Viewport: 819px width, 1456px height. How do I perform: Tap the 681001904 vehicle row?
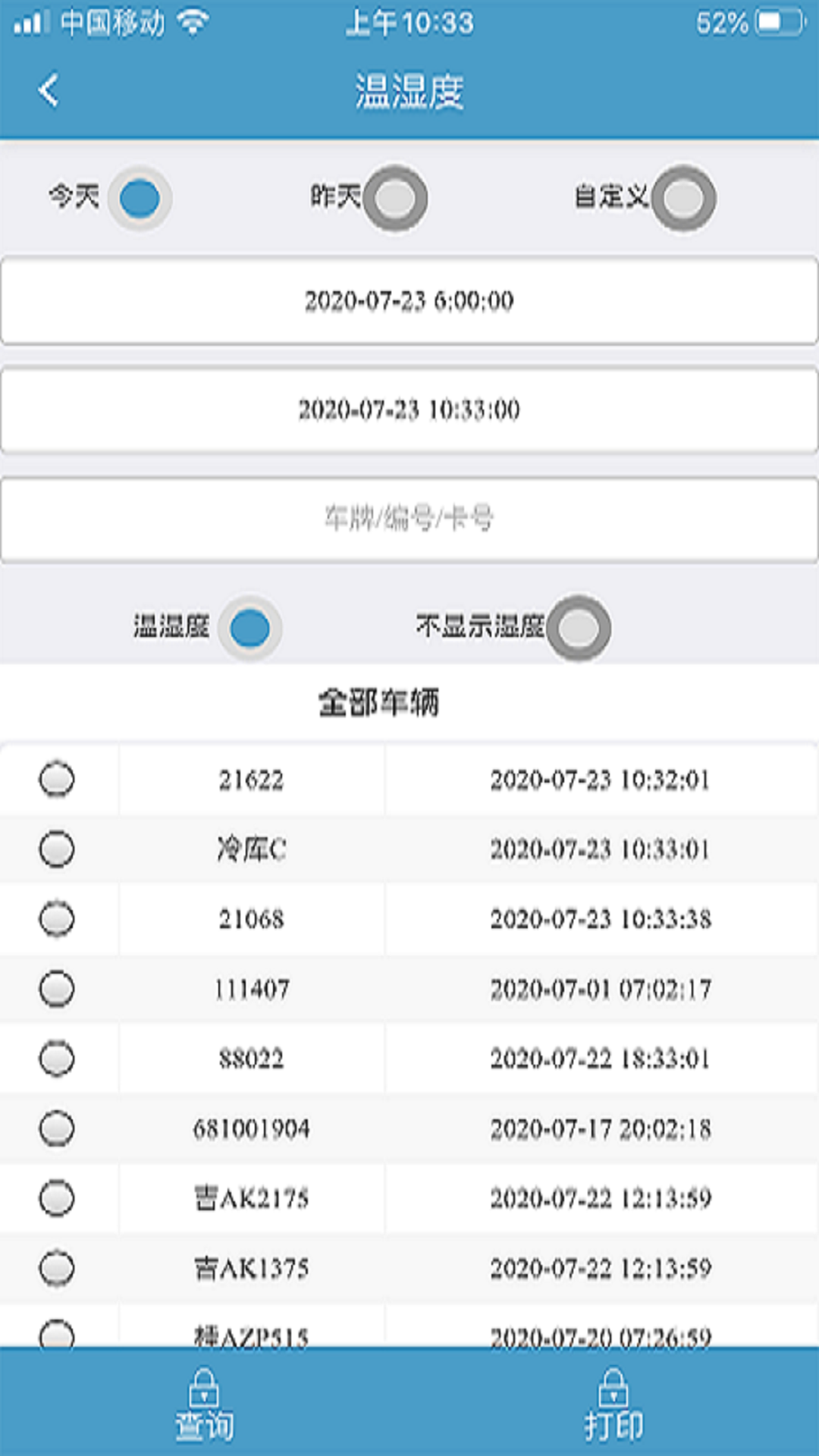tap(409, 1128)
